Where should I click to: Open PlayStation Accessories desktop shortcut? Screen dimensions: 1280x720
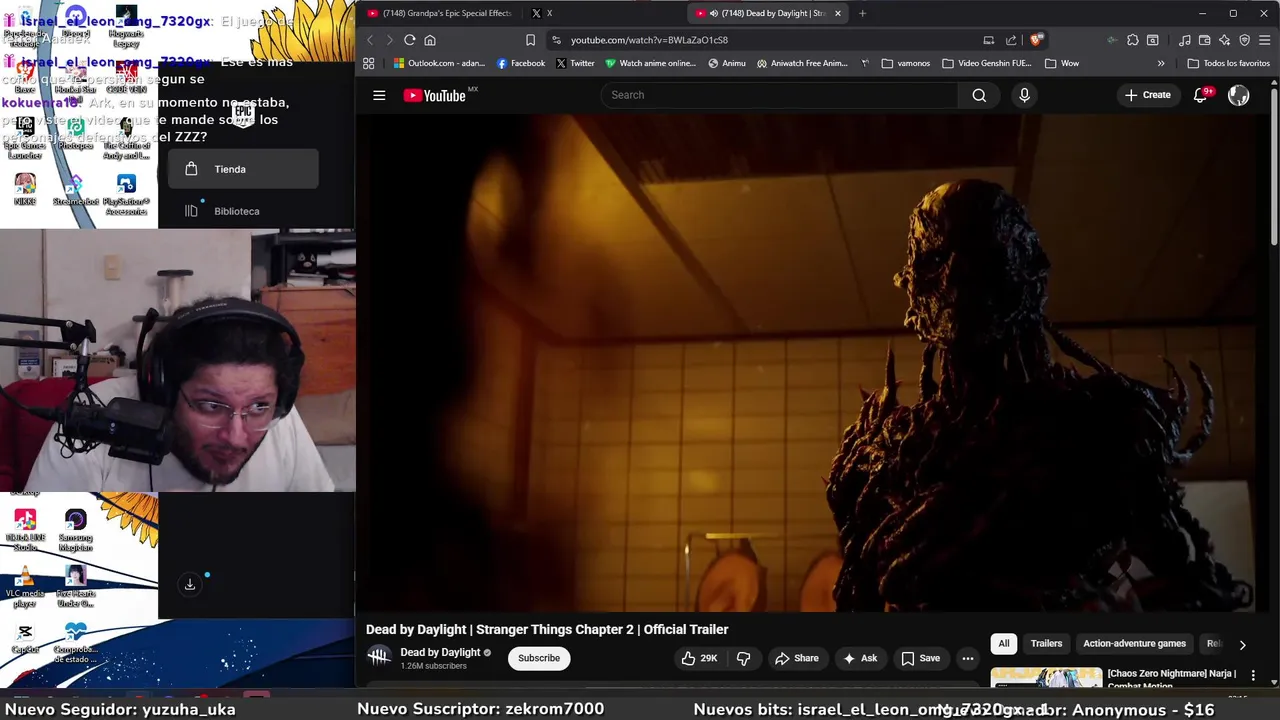[126, 194]
